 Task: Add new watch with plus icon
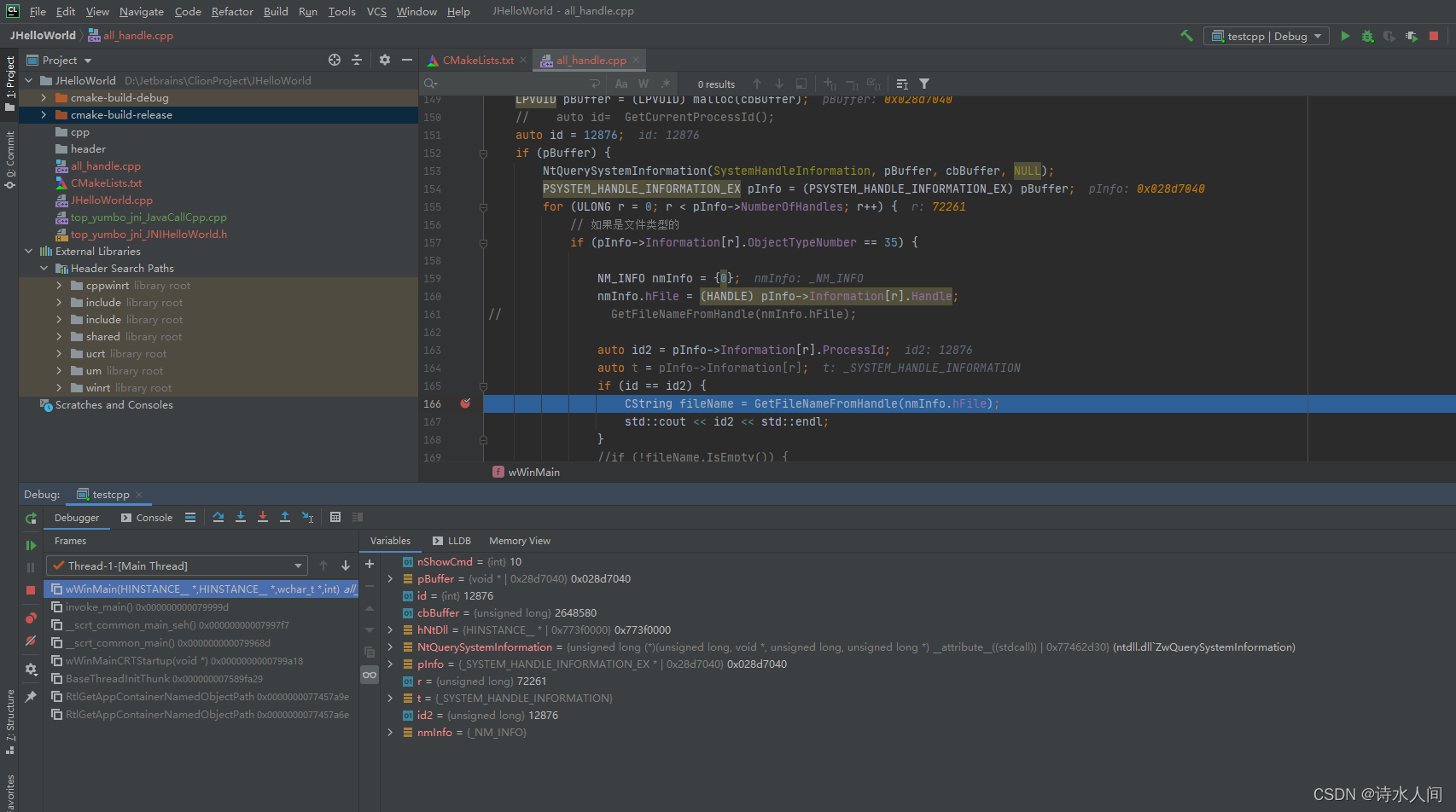[370, 564]
